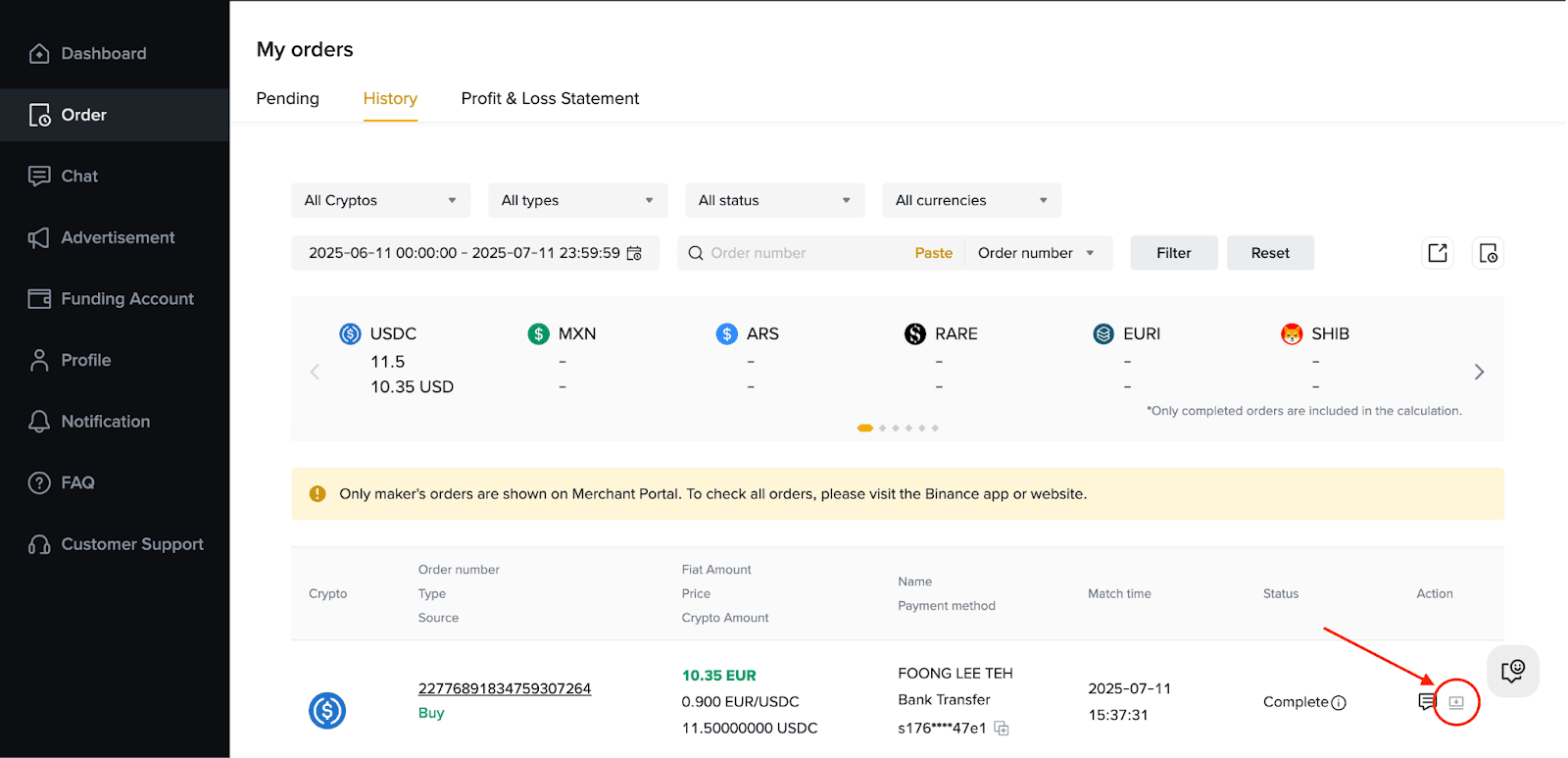Click the order history clock icon
Screen dimensions: 1568x758
(x=1488, y=253)
